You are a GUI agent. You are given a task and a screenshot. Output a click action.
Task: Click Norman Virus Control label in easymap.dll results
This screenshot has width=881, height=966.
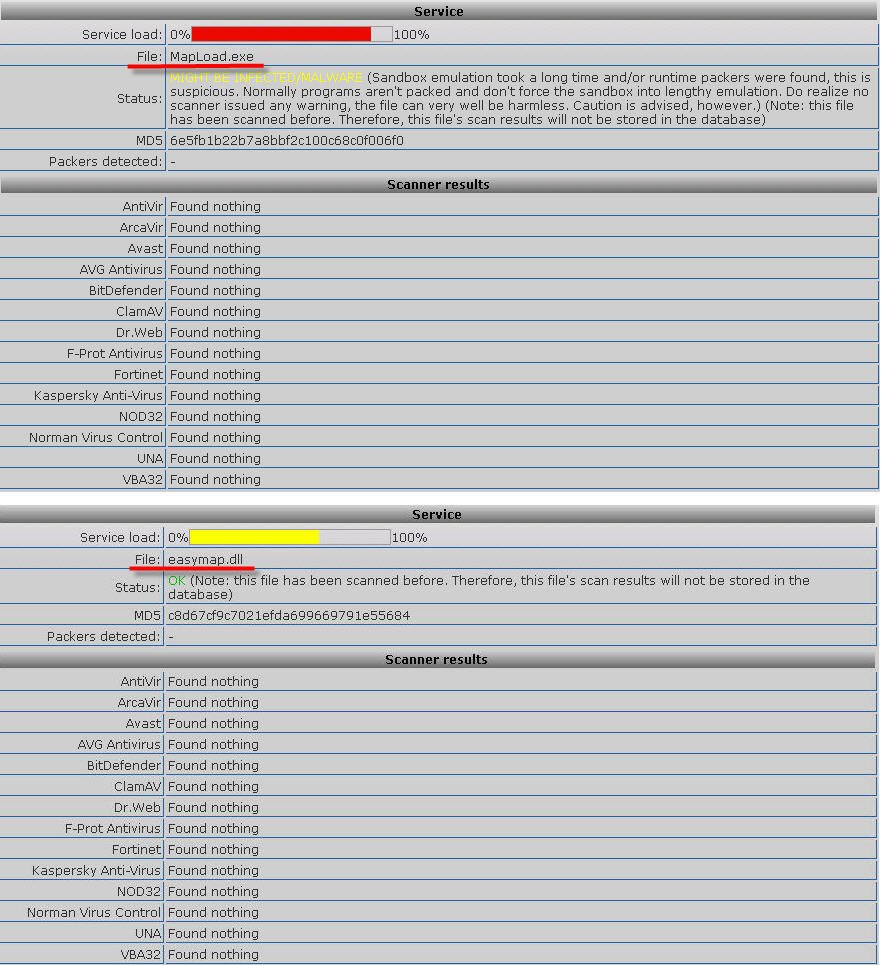(x=94, y=912)
